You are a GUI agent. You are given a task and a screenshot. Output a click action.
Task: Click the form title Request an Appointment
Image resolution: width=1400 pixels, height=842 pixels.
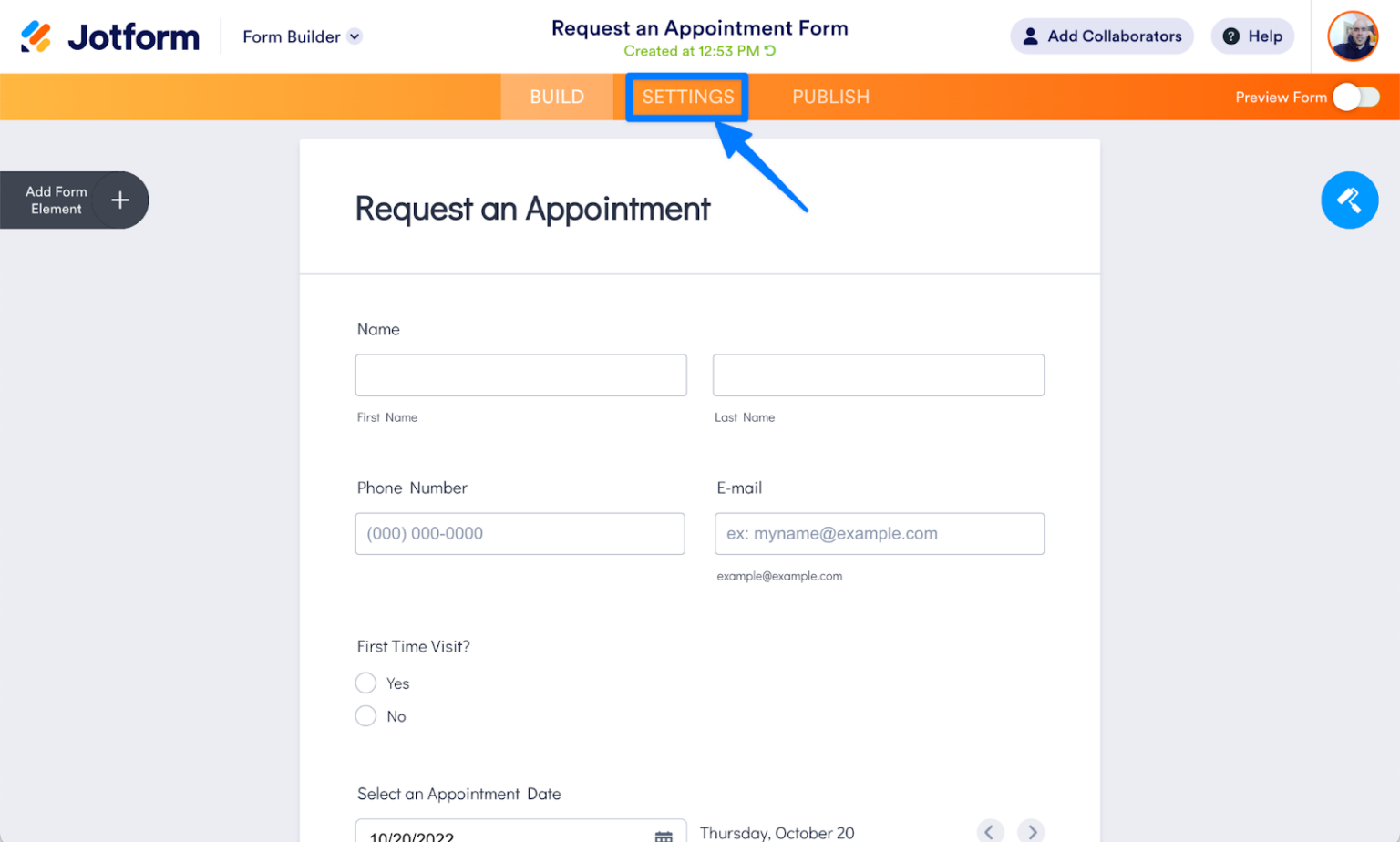click(x=532, y=209)
